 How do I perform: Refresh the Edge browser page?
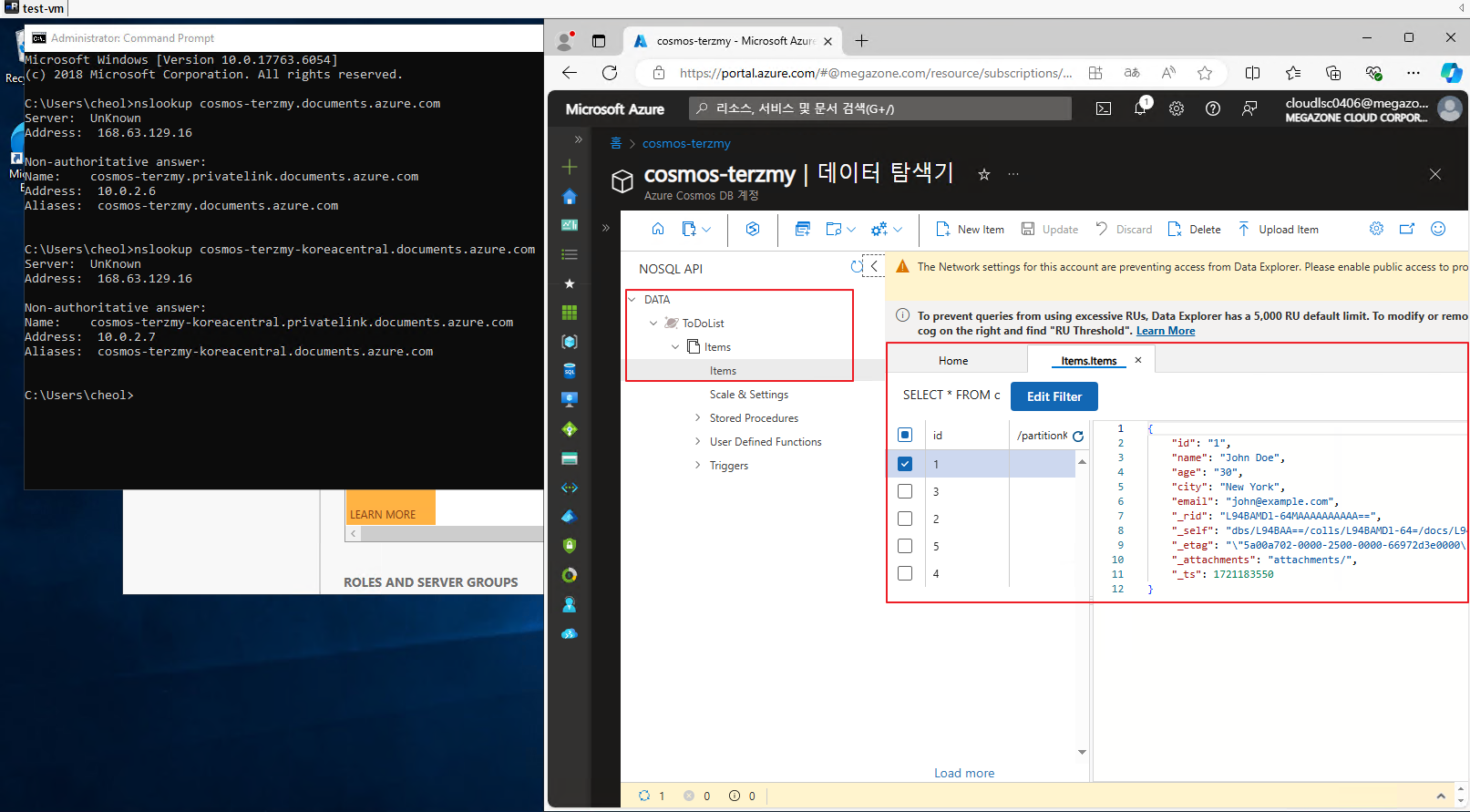[610, 73]
